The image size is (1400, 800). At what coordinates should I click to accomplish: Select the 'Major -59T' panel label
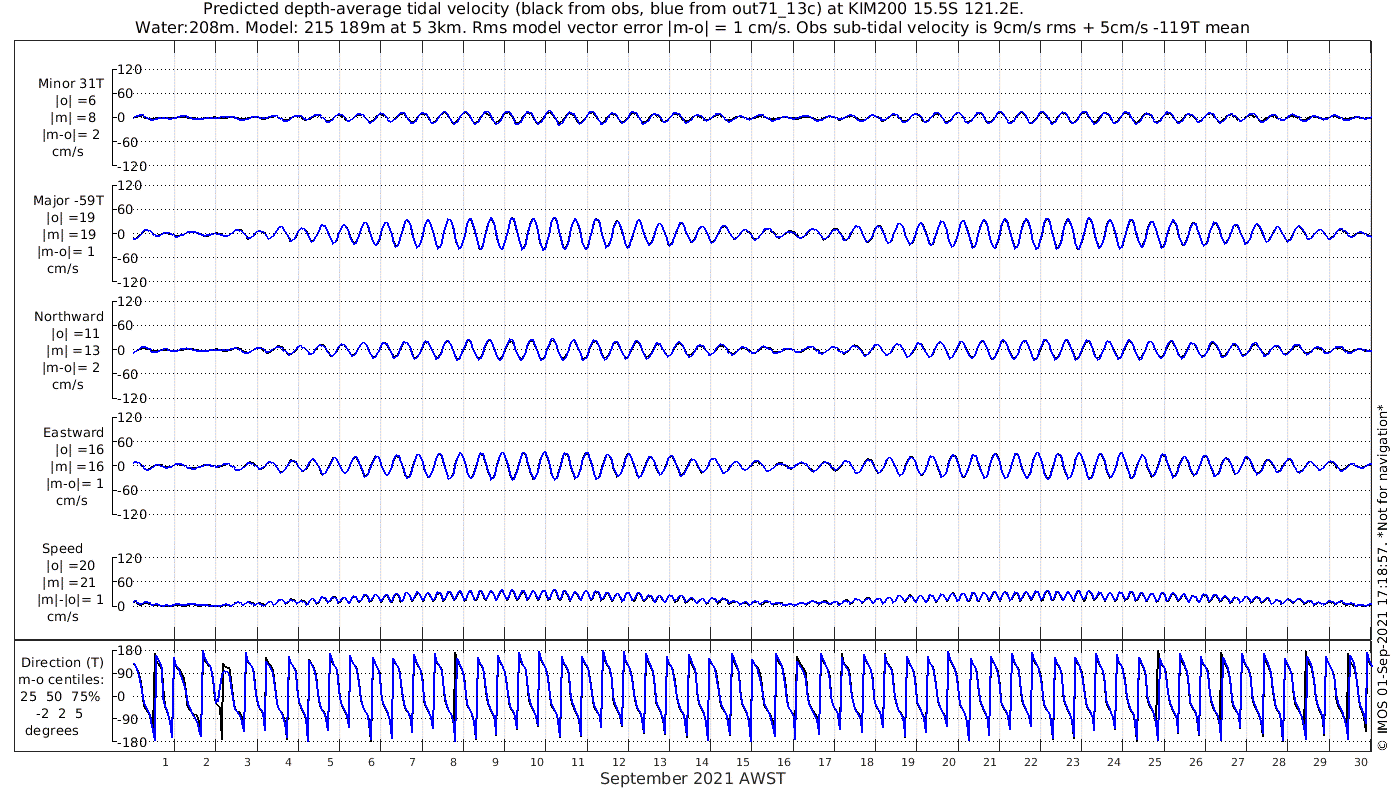pyautogui.click(x=68, y=200)
